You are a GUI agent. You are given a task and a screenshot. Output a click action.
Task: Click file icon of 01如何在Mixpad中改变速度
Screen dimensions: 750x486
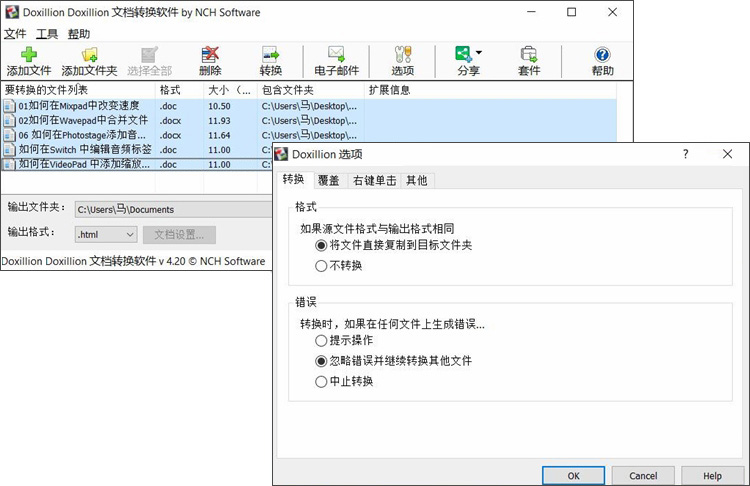click(x=9, y=106)
